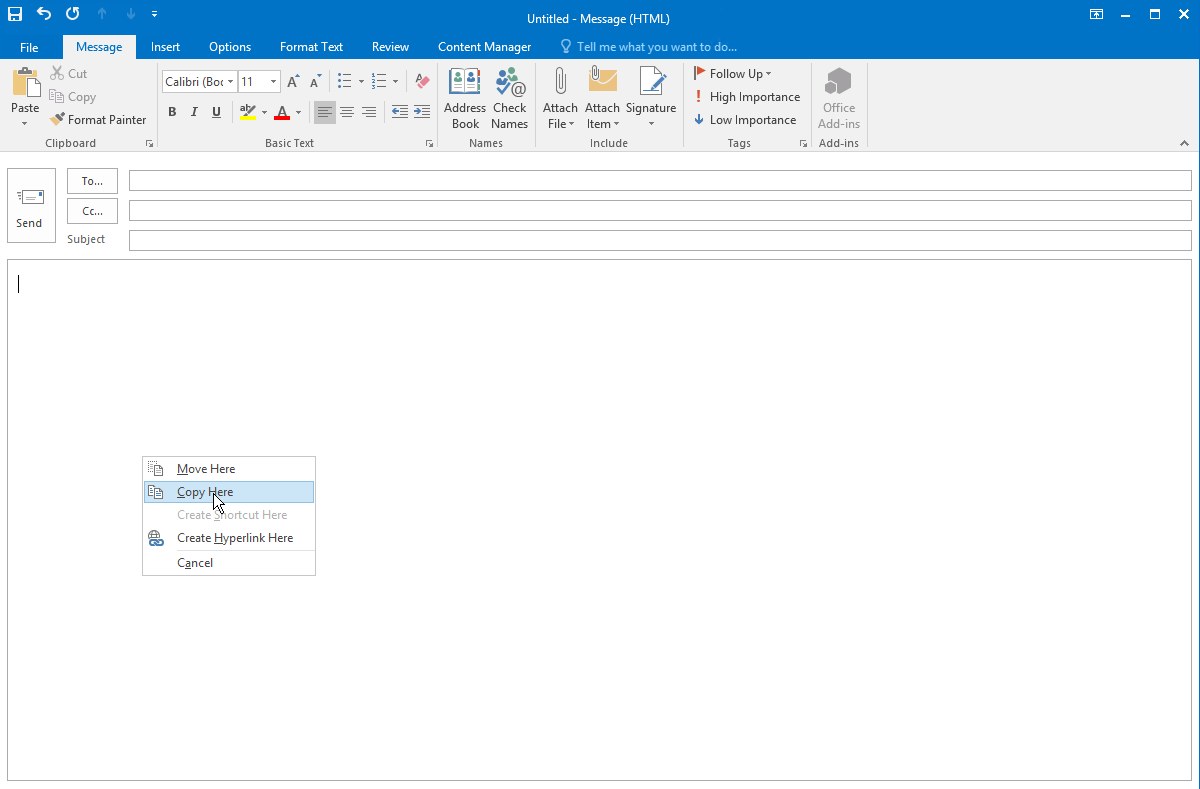This screenshot has height=789, width=1200.
Task: Open the Basic Text dialog launcher
Action: (430, 144)
